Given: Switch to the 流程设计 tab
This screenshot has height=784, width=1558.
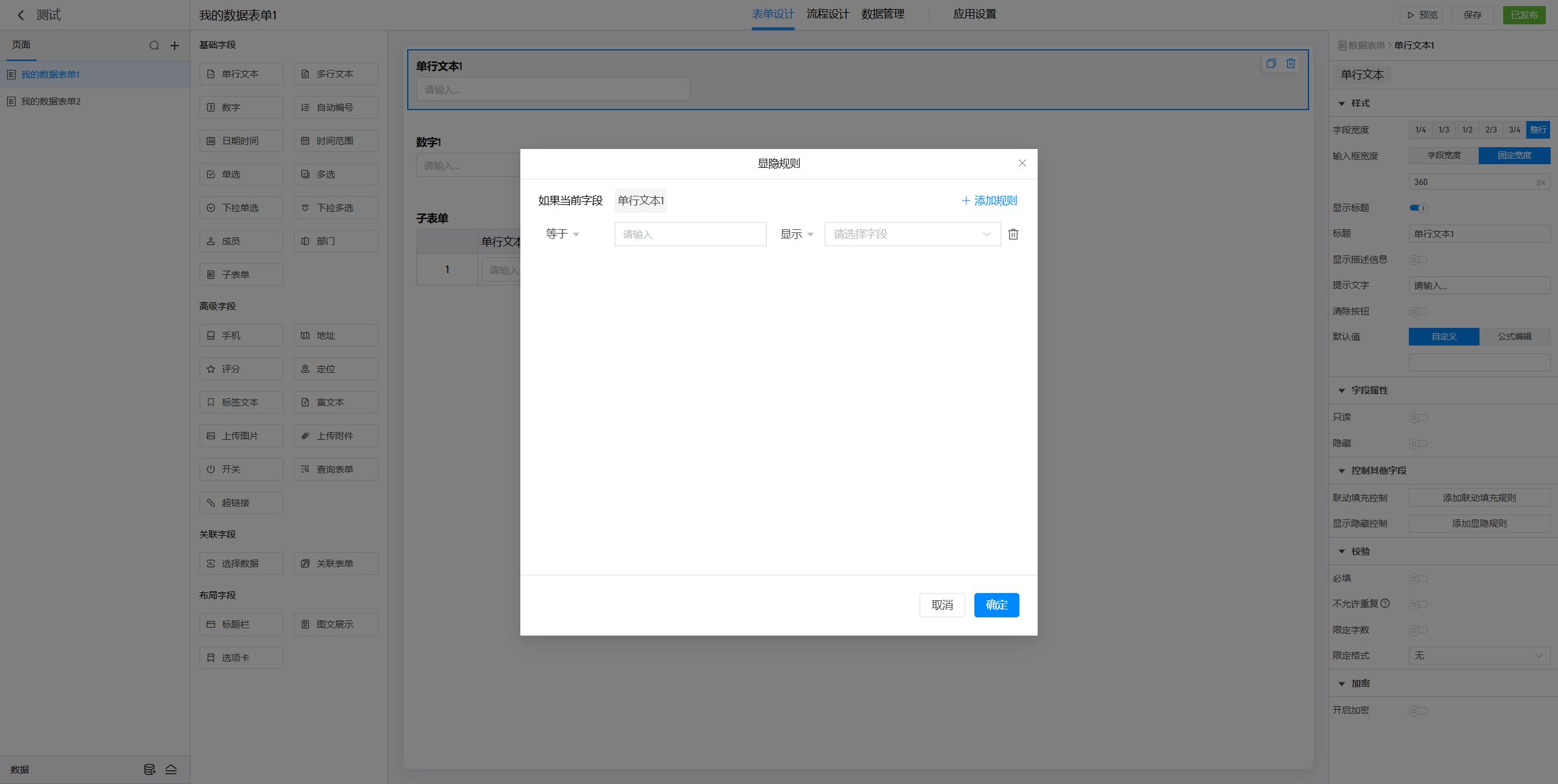Looking at the screenshot, I should tap(827, 14).
